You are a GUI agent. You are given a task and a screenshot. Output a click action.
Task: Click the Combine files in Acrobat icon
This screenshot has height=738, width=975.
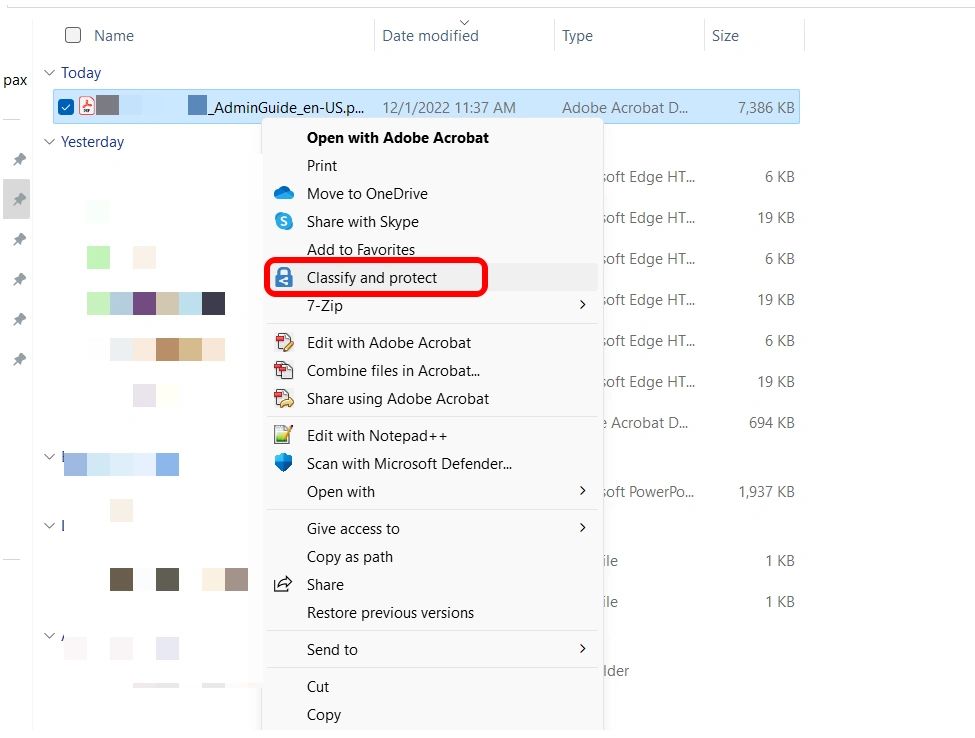pyautogui.click(x=284, y=370)
